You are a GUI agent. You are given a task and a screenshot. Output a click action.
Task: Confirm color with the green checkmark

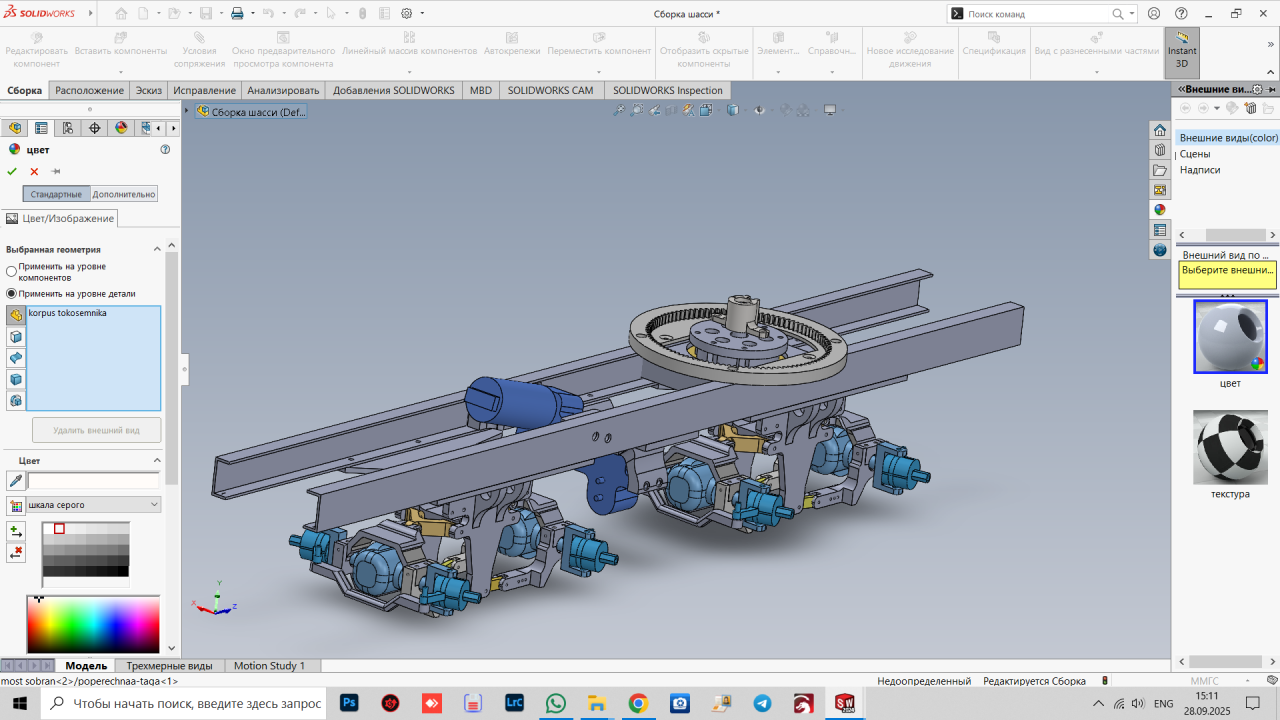12,171
